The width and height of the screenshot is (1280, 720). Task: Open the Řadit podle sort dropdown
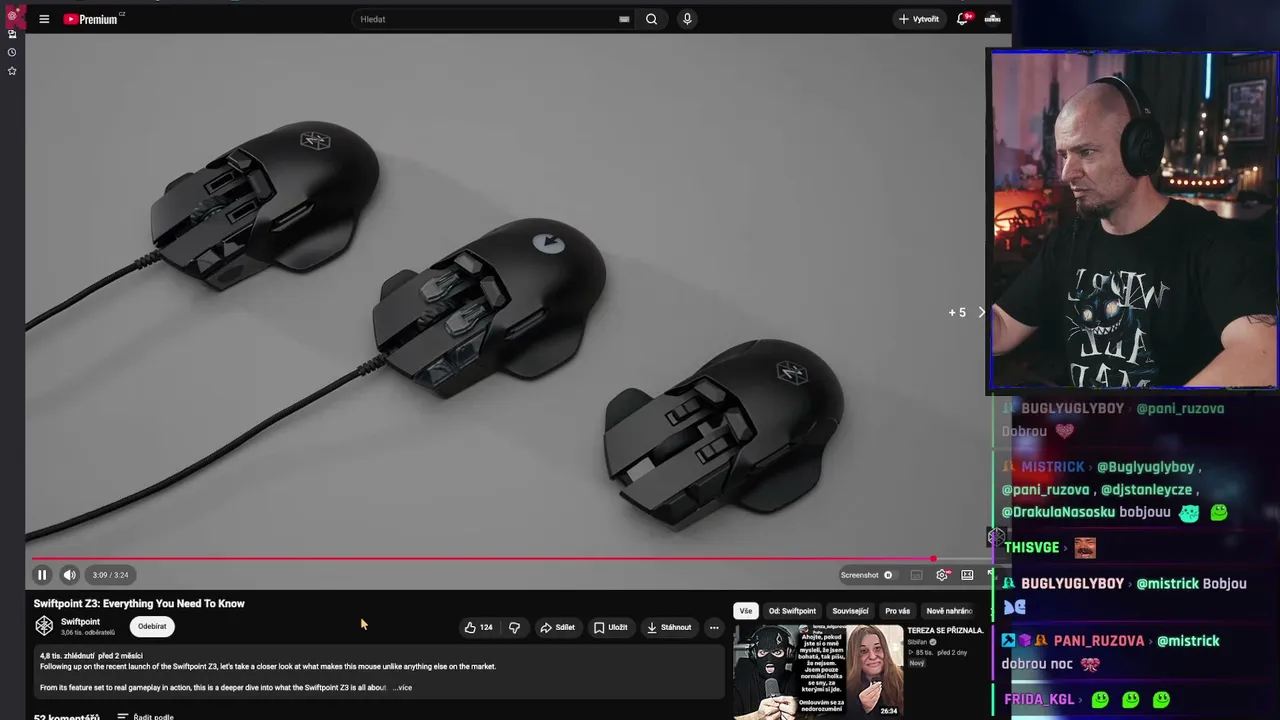point(145,717)
